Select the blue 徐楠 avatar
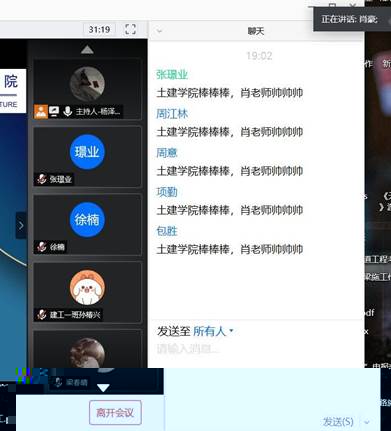Screen dimensions: 391x431 click(x=87, y=220)
